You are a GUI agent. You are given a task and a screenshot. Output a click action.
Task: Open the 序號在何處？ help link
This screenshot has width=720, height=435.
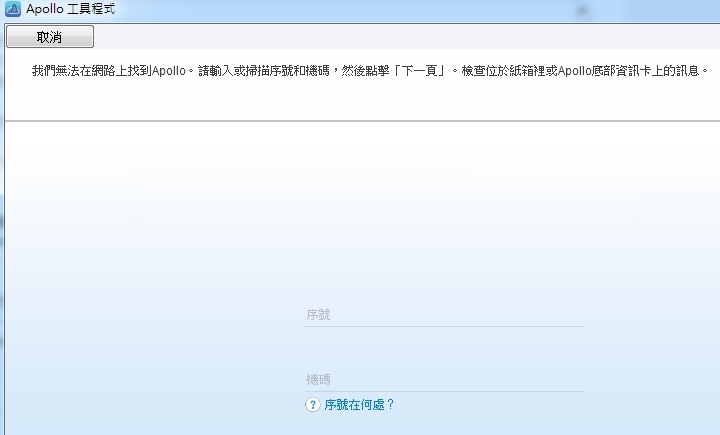(359, 405)
